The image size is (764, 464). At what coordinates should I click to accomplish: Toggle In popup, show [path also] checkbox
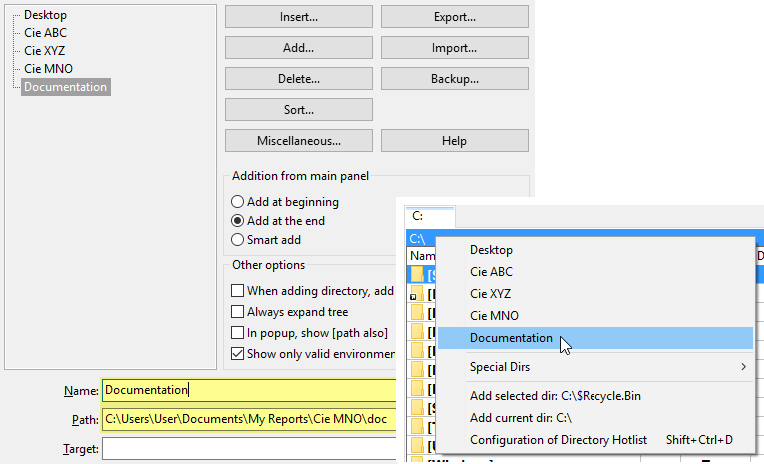238,333
